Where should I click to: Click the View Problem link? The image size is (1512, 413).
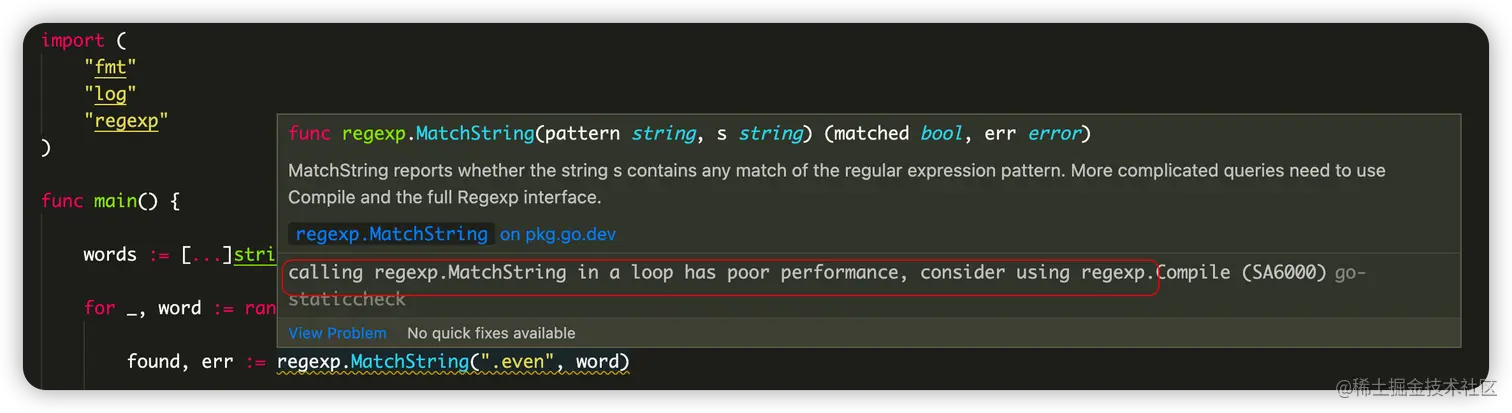pos(337,333)
